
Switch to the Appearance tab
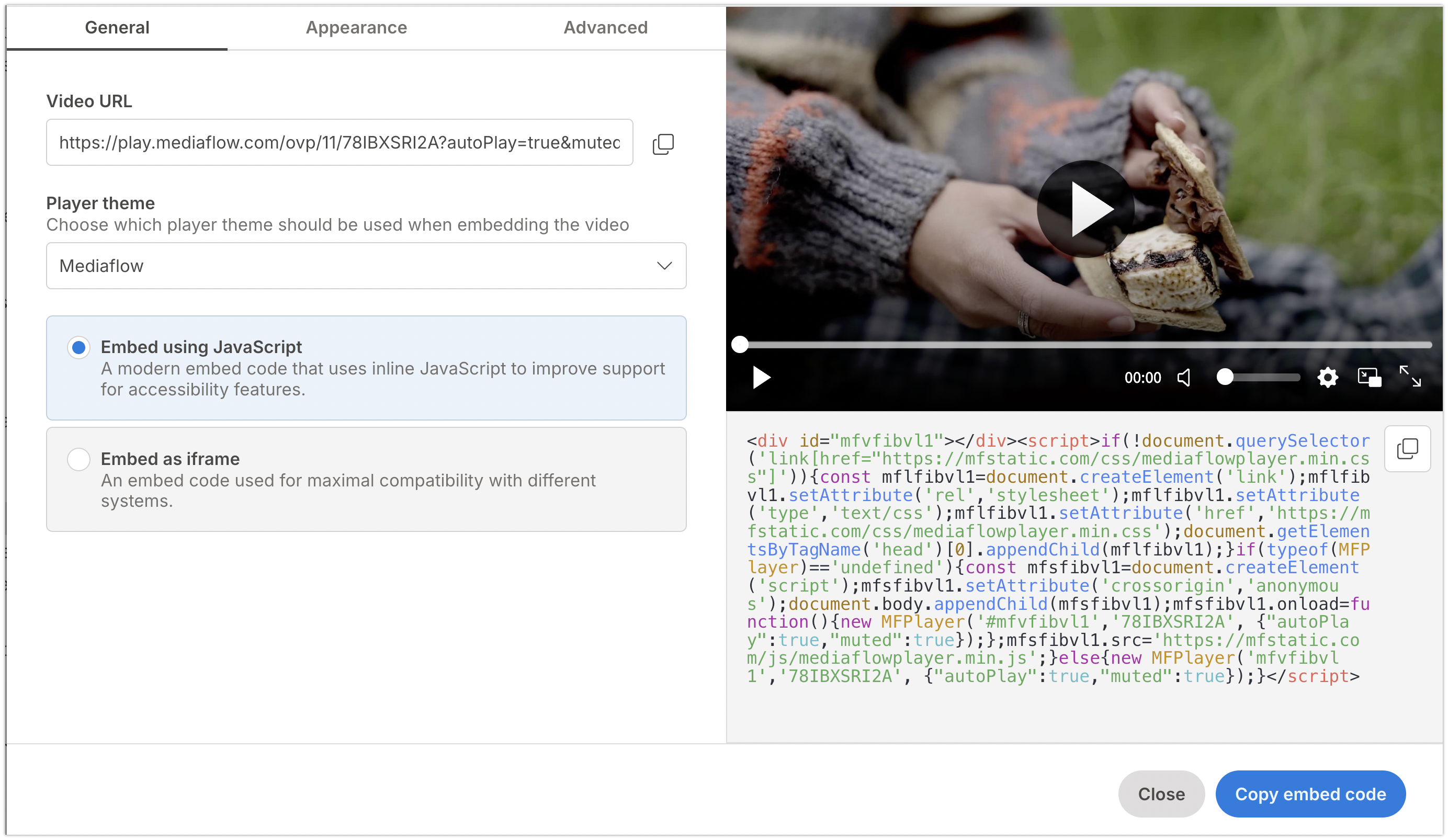[x=356, y=28]
